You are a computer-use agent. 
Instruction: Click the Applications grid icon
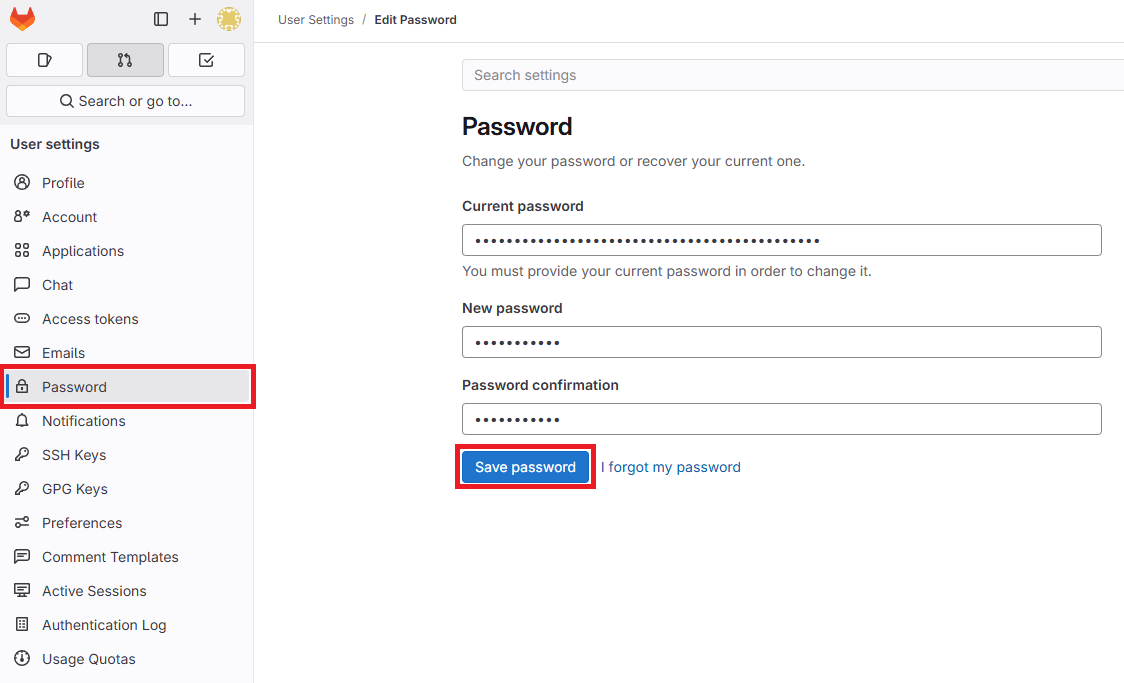click(x=22, y=251)
